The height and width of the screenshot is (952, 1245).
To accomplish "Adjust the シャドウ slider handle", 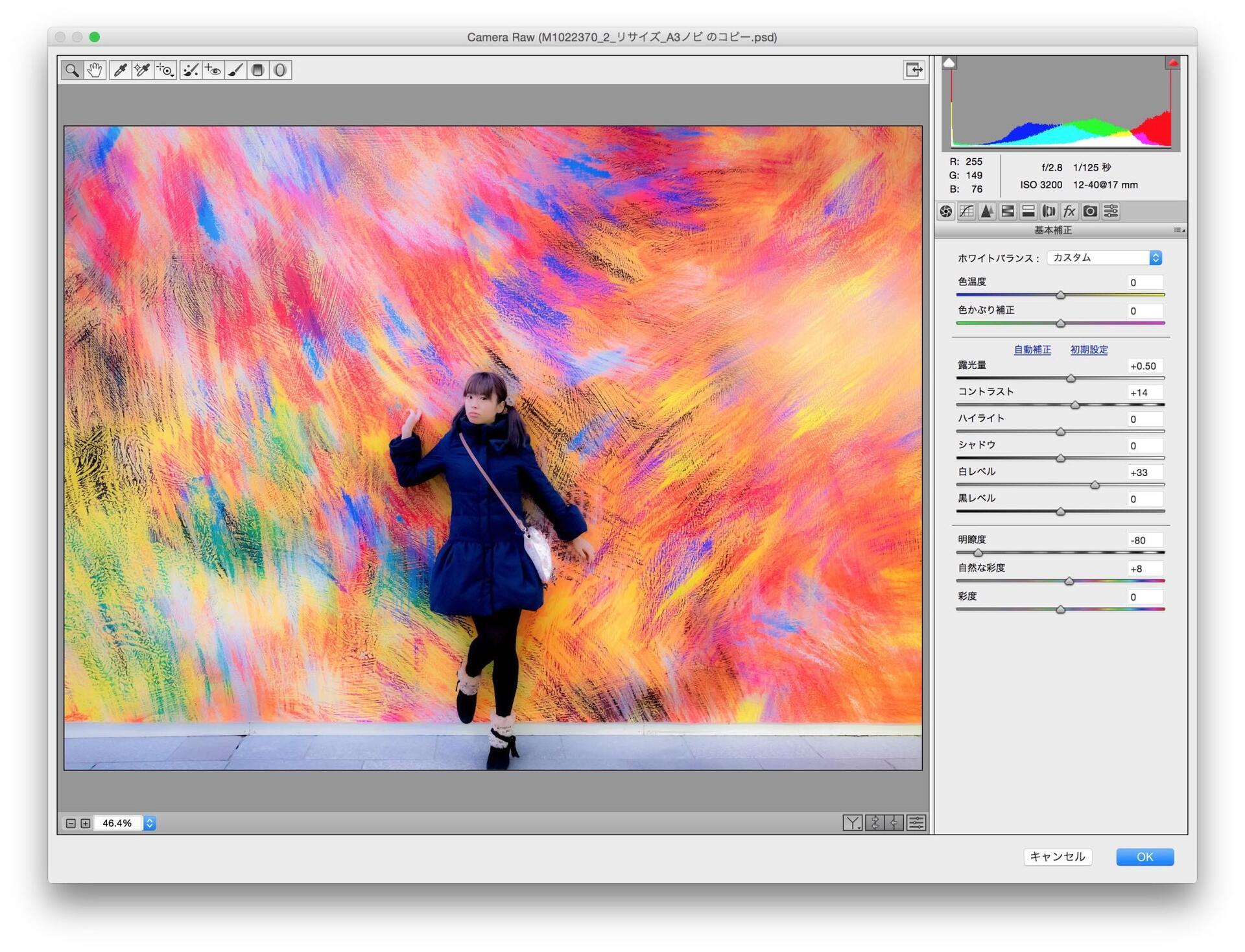I will [1061, 458].
